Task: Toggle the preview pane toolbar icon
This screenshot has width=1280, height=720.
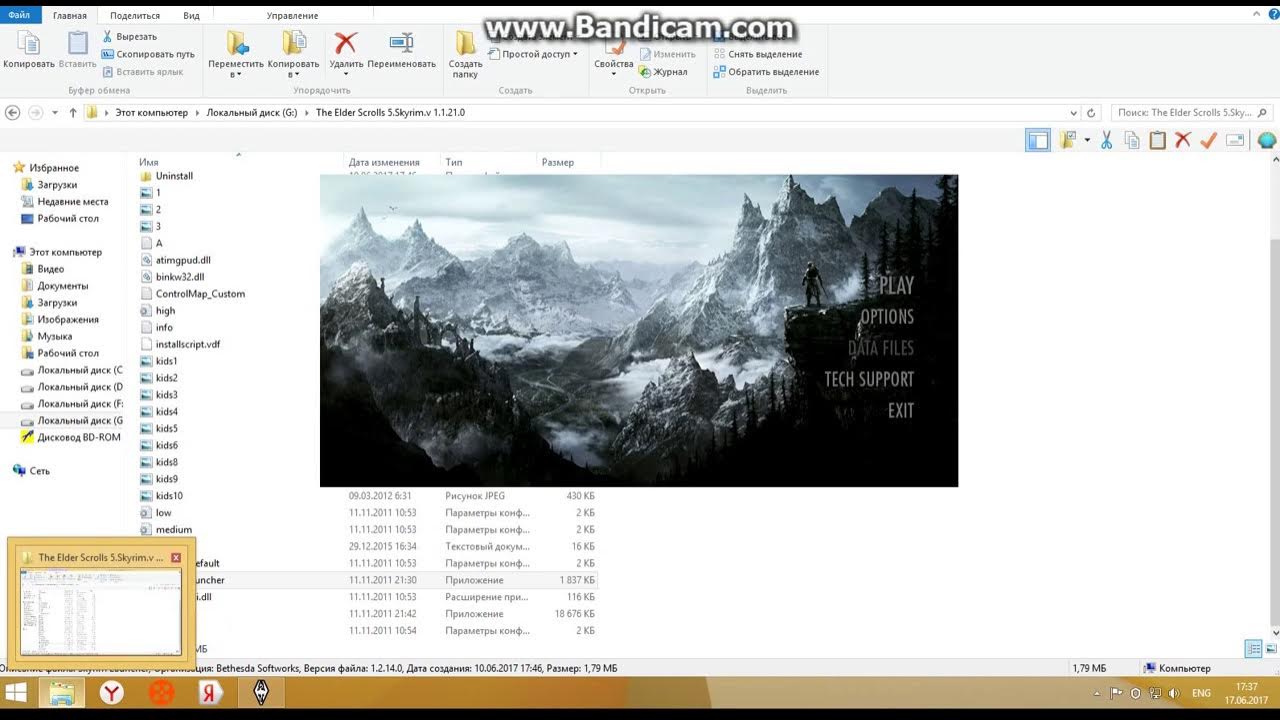Action: [1038, 141]
